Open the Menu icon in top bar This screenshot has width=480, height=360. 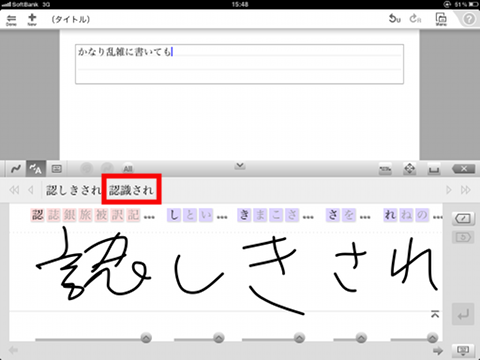click(x=441, y=19)
